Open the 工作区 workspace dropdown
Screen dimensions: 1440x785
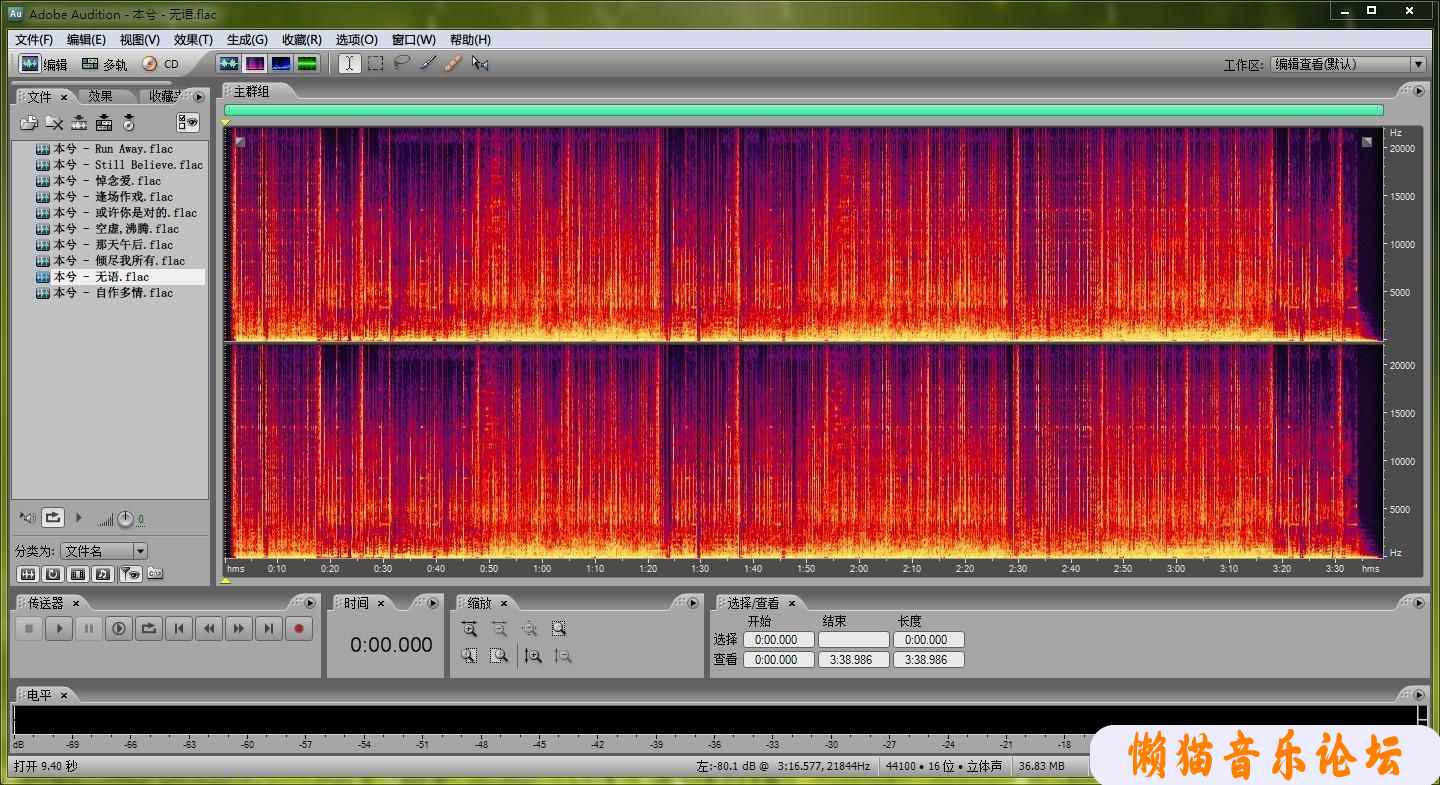click(1348, 64)
